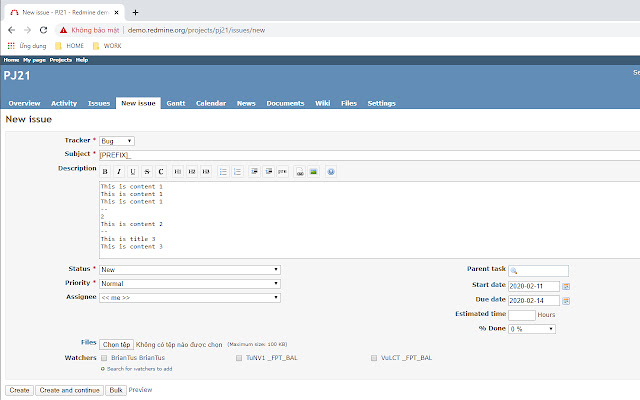This screenshot has height=400, width=640.
Task: Open the Apps shortcut in bookmarks bar
Action: click(x=27, y=46)
